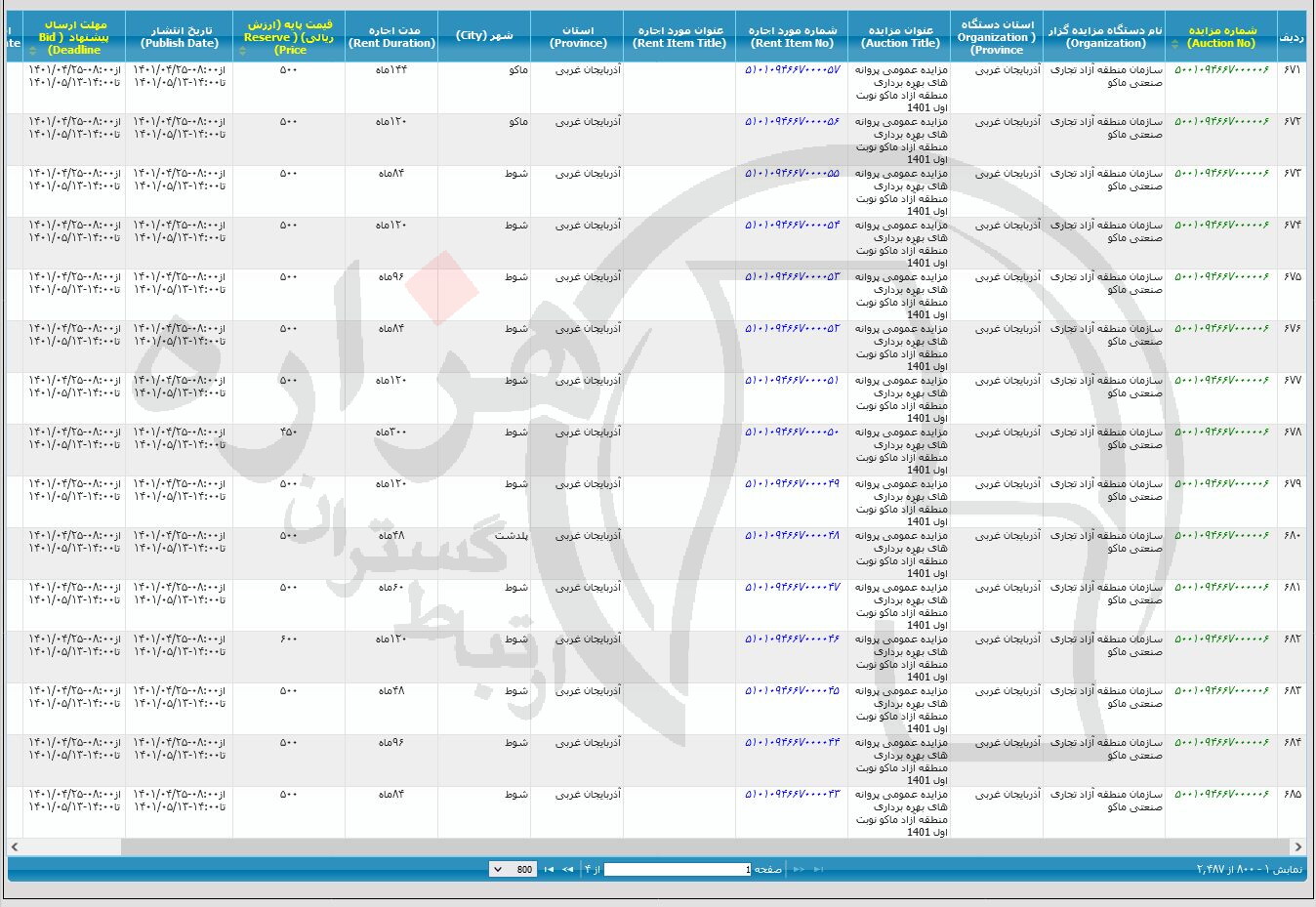
Task: Open rent item number link in row ۶۷۴
Action: (x=792, y=226)
